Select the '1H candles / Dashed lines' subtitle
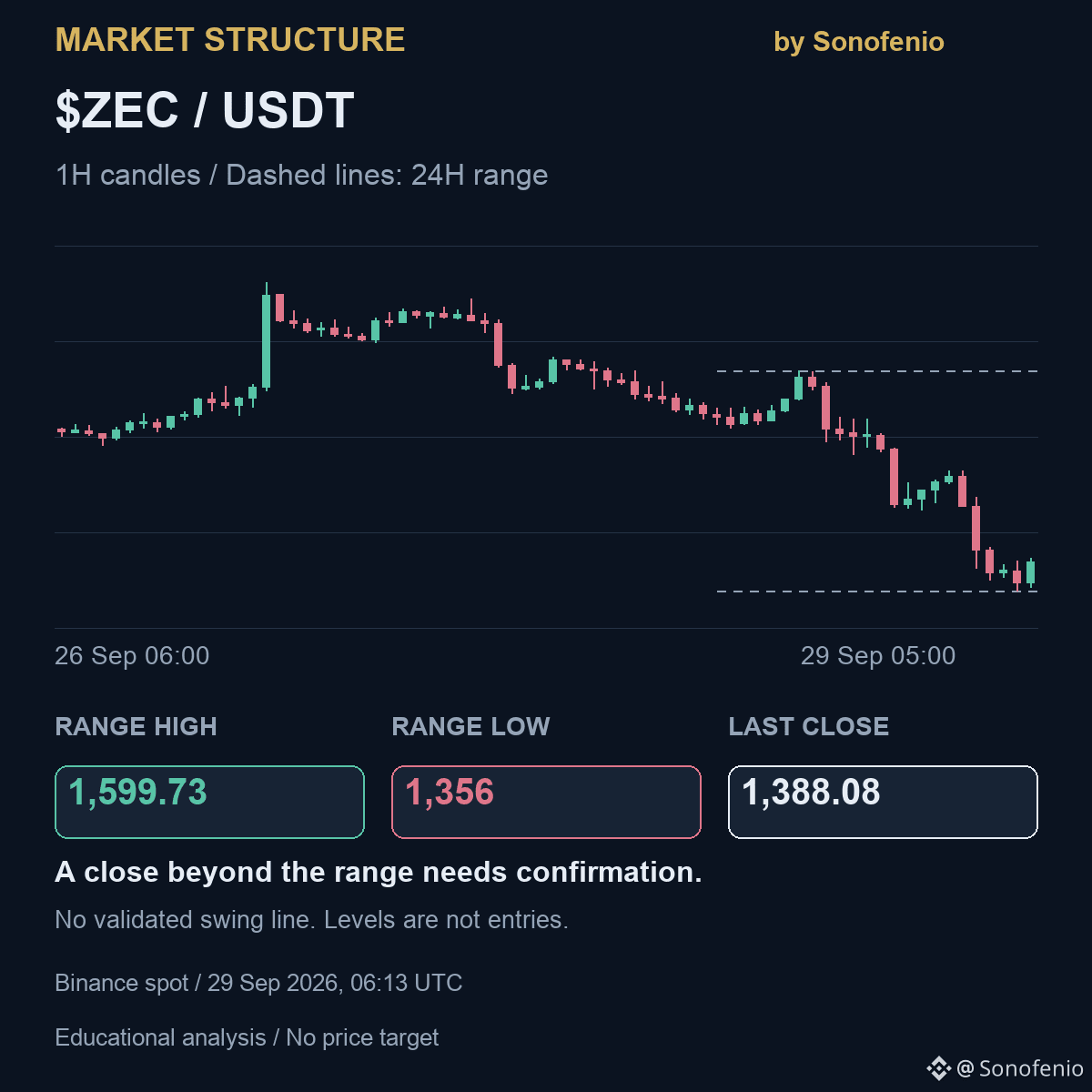The image size is (1092, 1092). 301,175
